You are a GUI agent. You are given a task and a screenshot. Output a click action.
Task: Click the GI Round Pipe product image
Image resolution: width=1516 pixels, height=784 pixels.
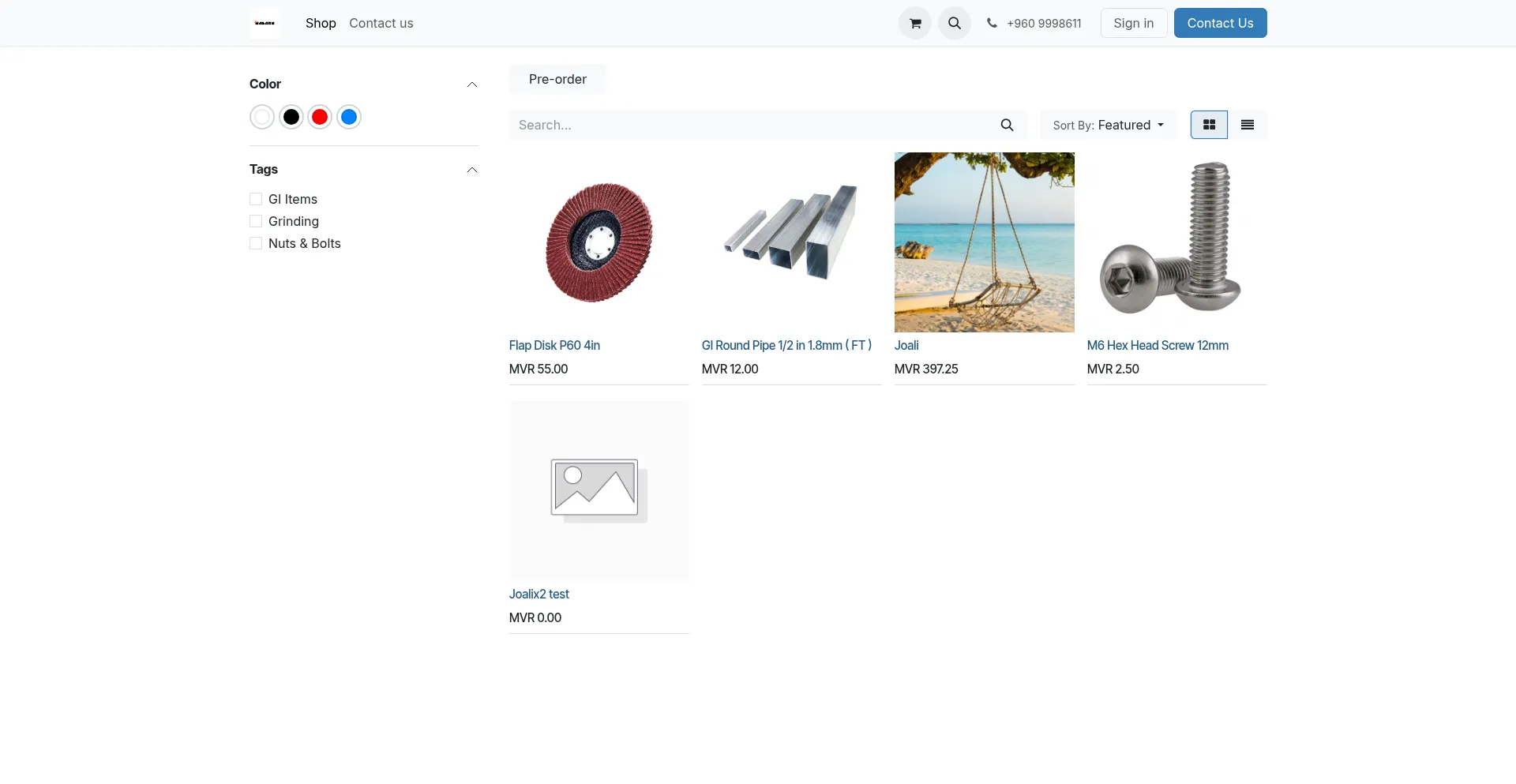click(x=792, y=242)
